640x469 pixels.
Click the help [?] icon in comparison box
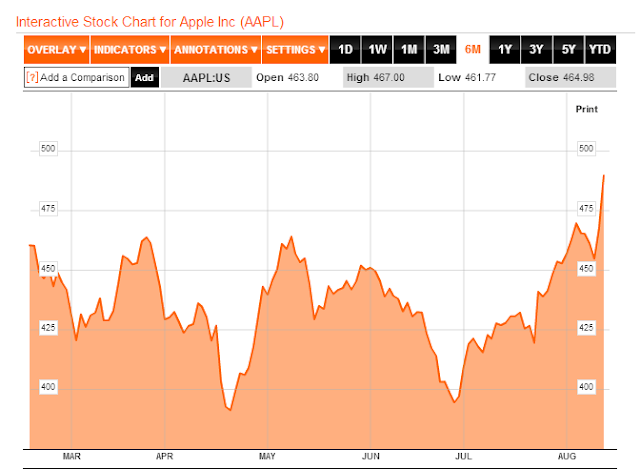pos(32,78)
